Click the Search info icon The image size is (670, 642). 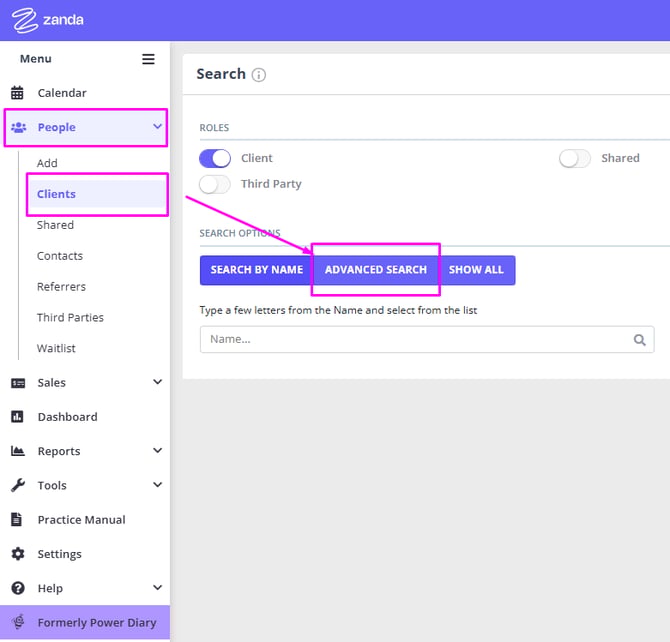[259, 75]
